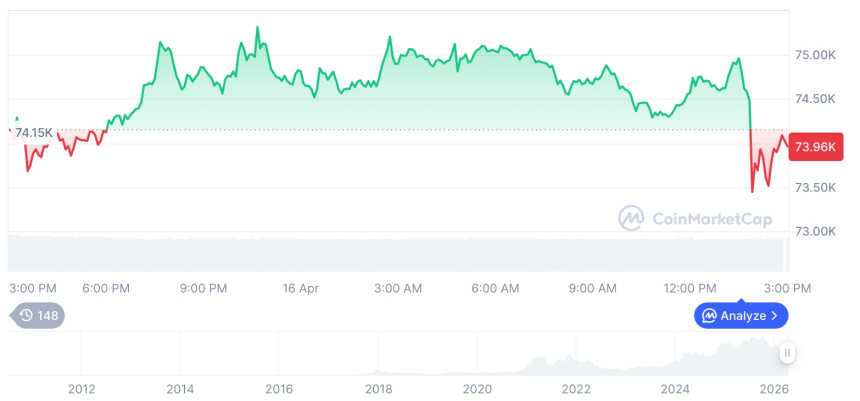Jump to 2018 in the history navigator
Image resolution: width=860 pixels, height=401 pixels.
378,388
